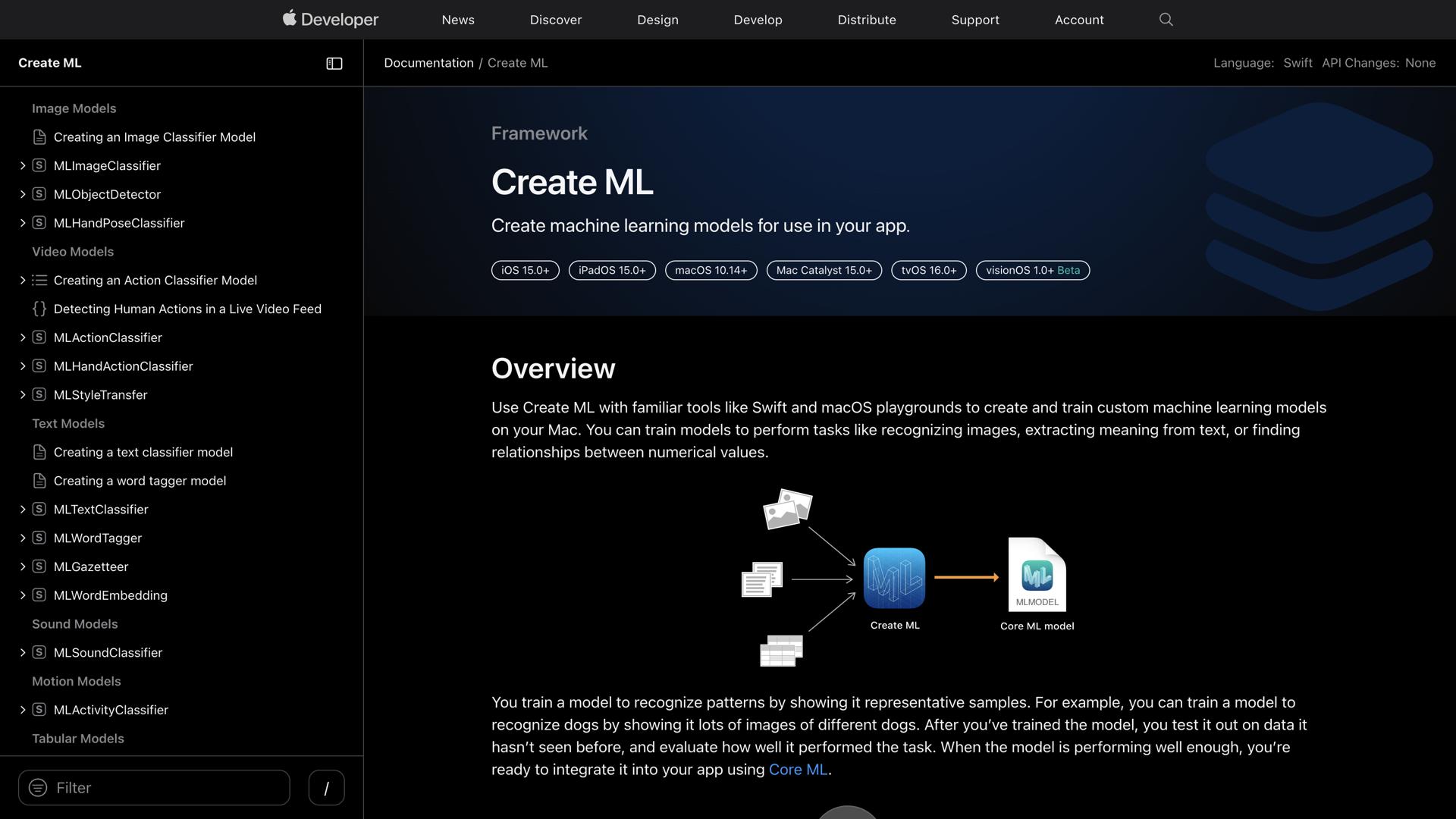
Task: Select the S symbol icon for MLImageClassifier
Action: (39, 165)
